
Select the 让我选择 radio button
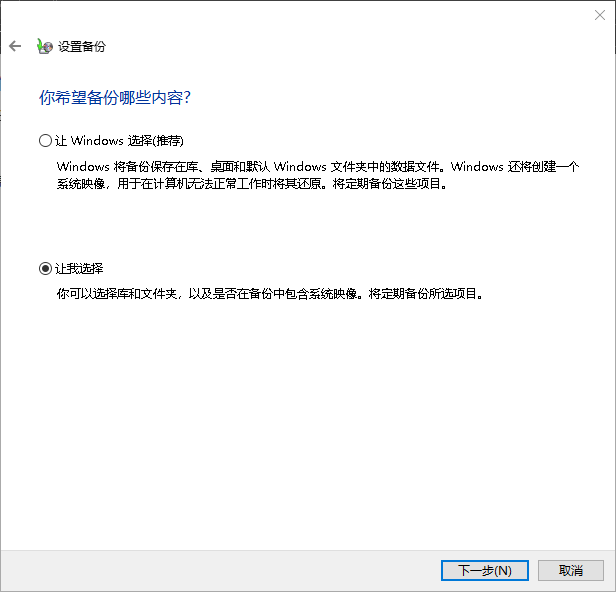click(x=46, y=269)
